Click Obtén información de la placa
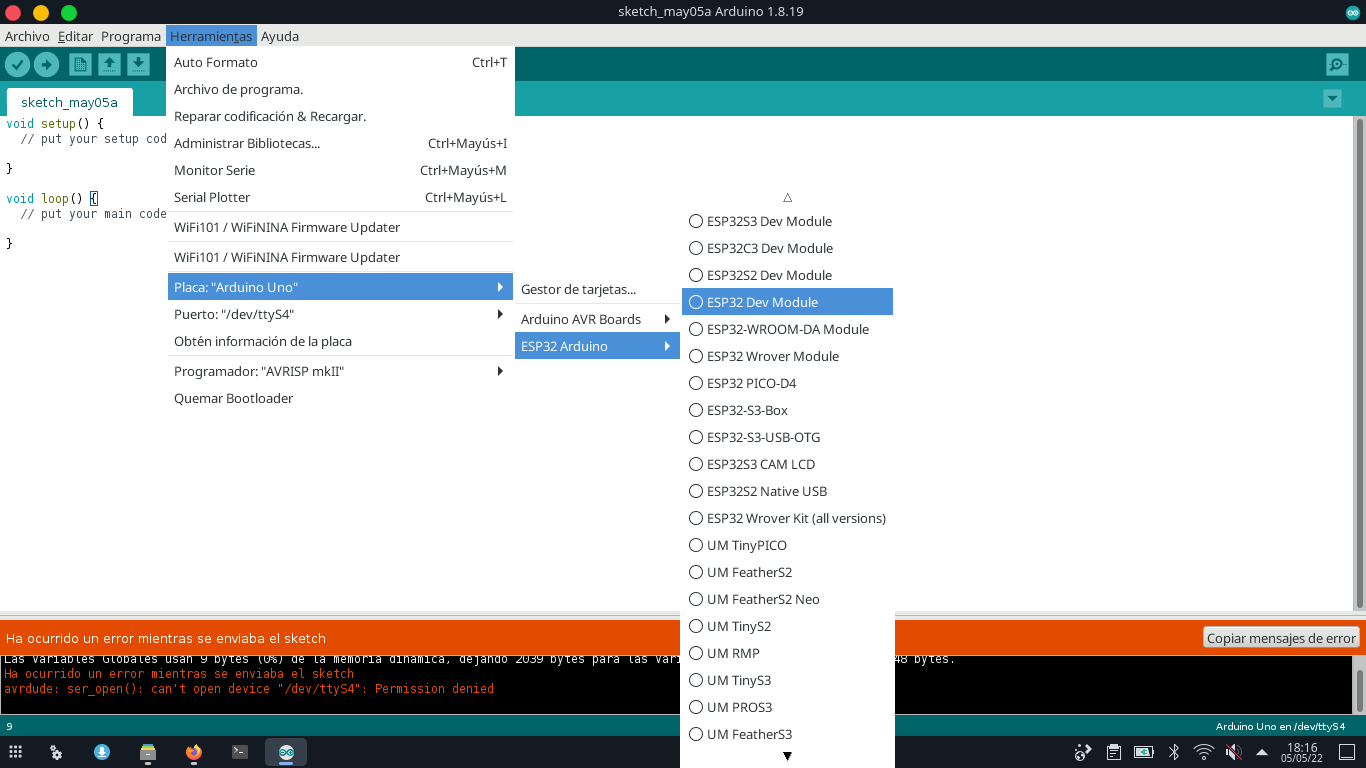Image resolution: width=1366 pixels, height=768 pixels. point(339,341)
